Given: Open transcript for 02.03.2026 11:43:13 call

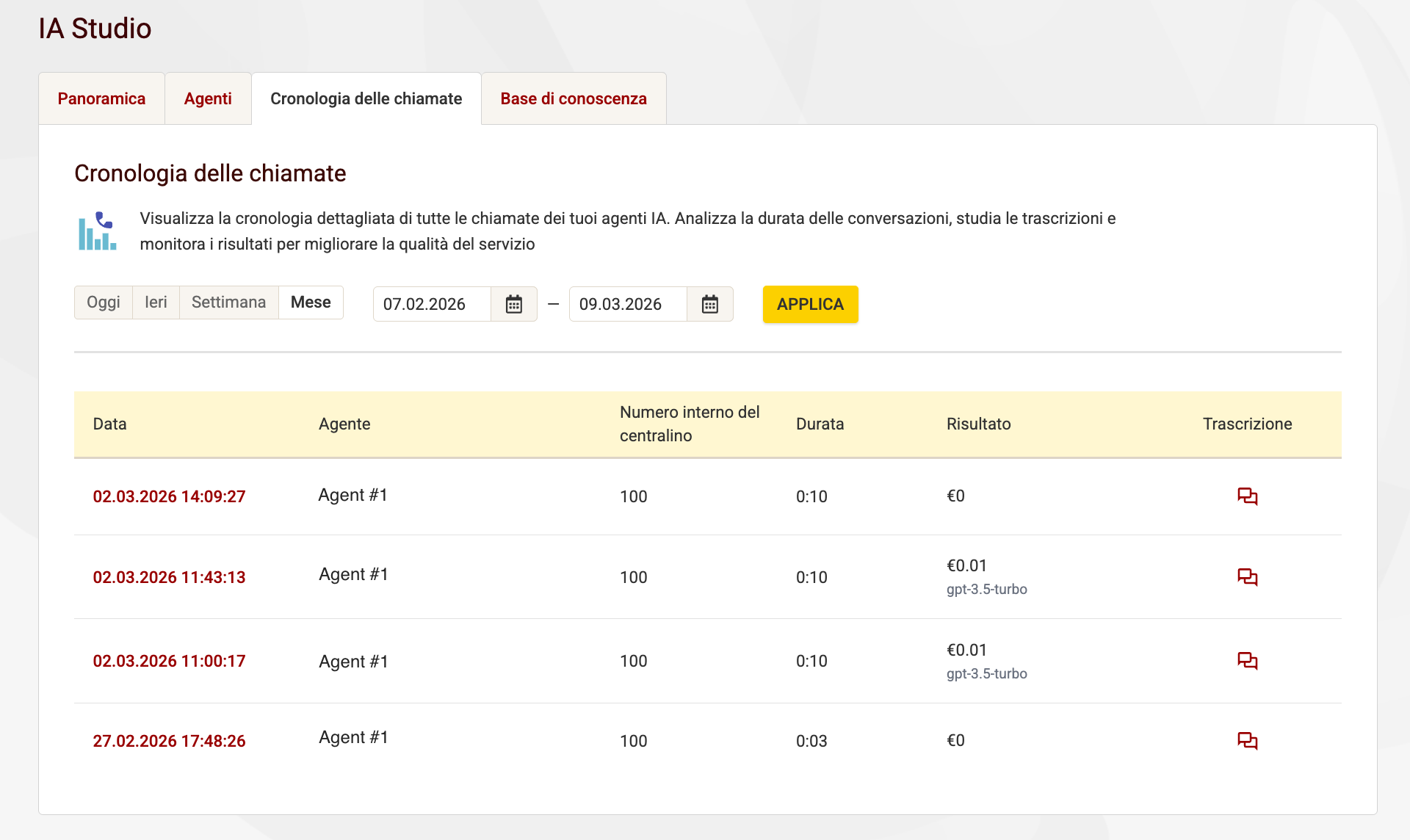Looking at the screenshot, I should click(1247, 577).
